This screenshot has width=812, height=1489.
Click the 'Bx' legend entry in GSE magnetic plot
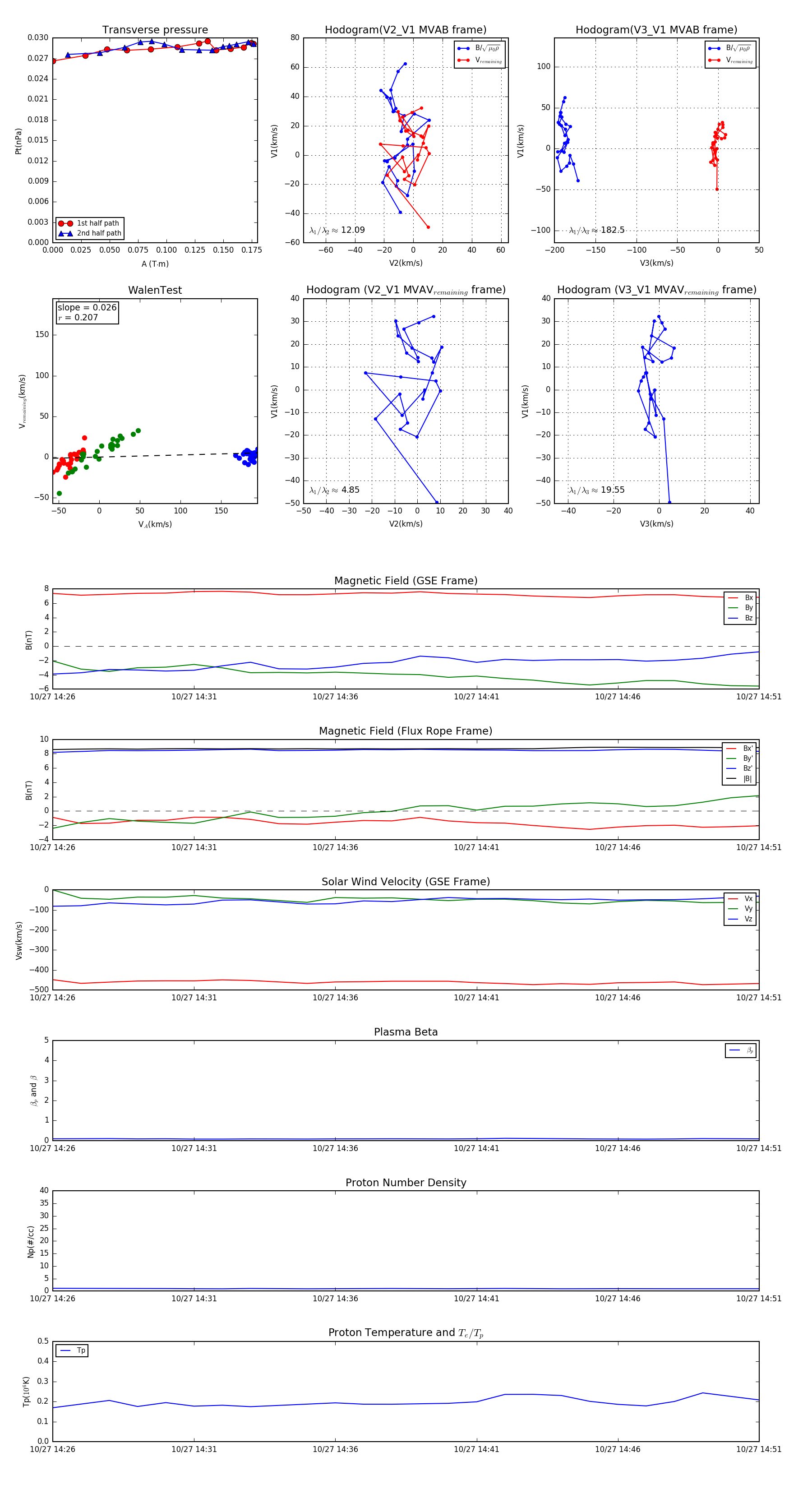[740, 598]
